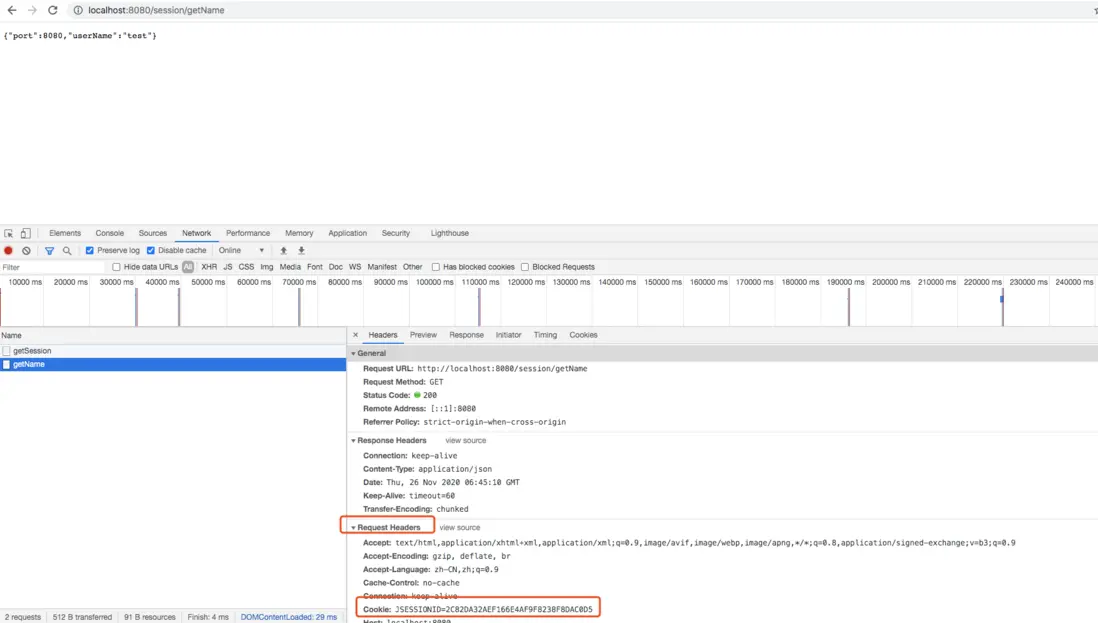Viewport: 1098px width, 623px height.
Task: Go forward with browser forward arrow
Action: click(32, 10)
